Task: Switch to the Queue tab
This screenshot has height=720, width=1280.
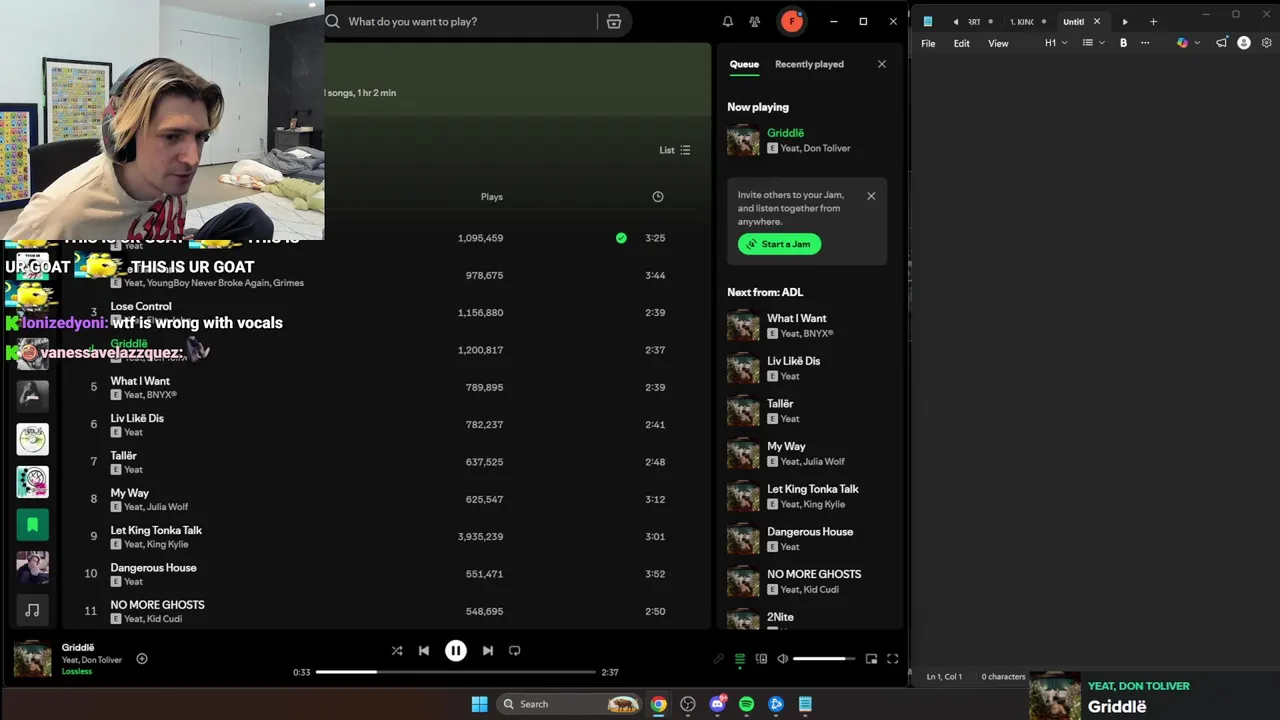Action: [744, 64]
